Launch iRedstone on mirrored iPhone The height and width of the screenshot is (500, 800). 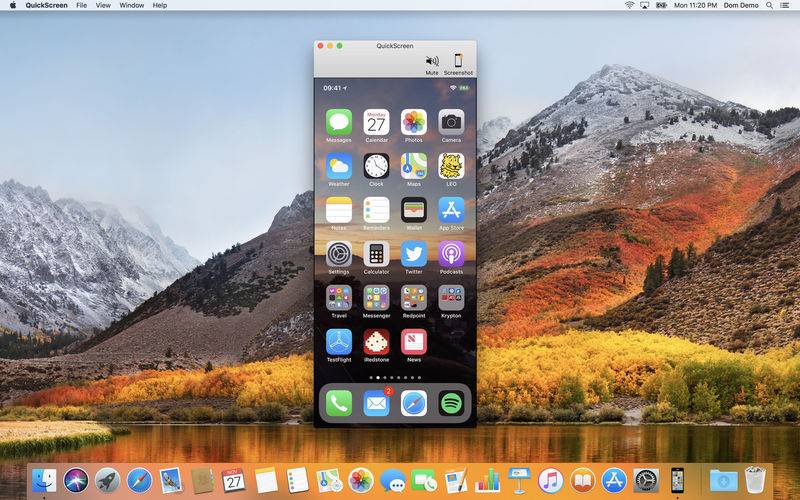(377, 341)
